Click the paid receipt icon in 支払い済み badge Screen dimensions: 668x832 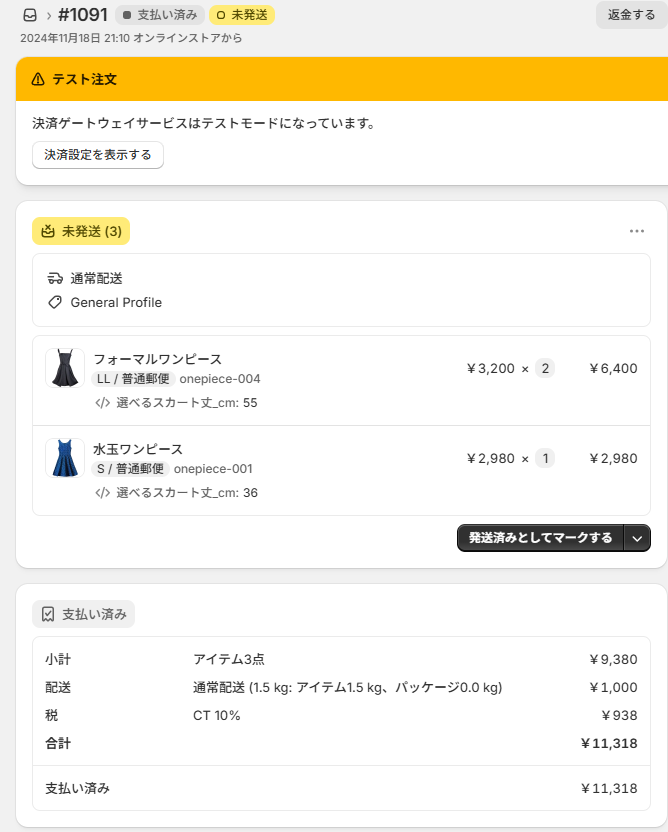tap(48, 614)
